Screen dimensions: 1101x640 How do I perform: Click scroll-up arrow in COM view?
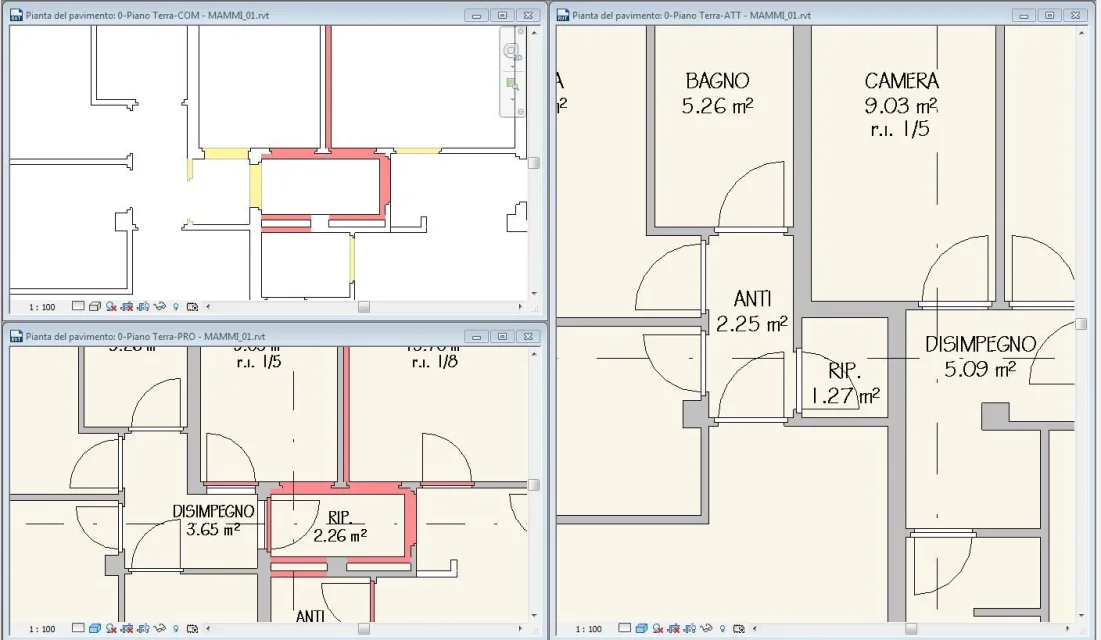point(534,32)
